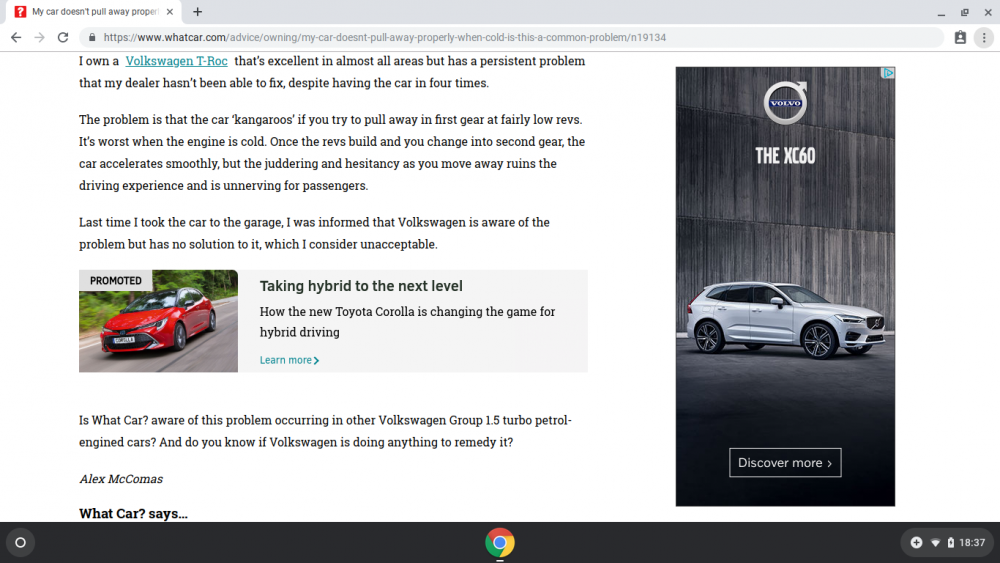This screenshot has width=1000, height=563.
Task: Close the 'My car doesn't pull away' tab
Action: (170, 11)
